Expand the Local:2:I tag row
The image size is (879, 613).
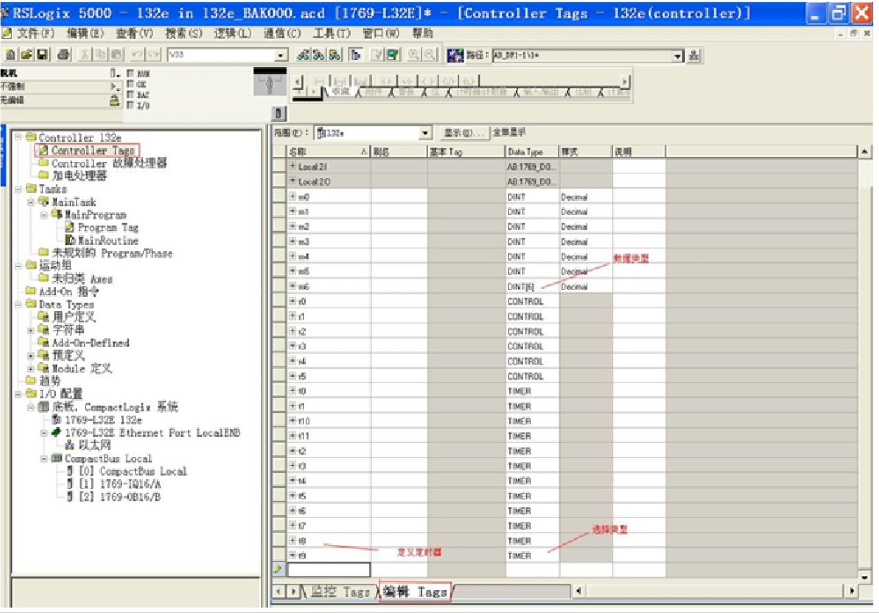point(293,166)
